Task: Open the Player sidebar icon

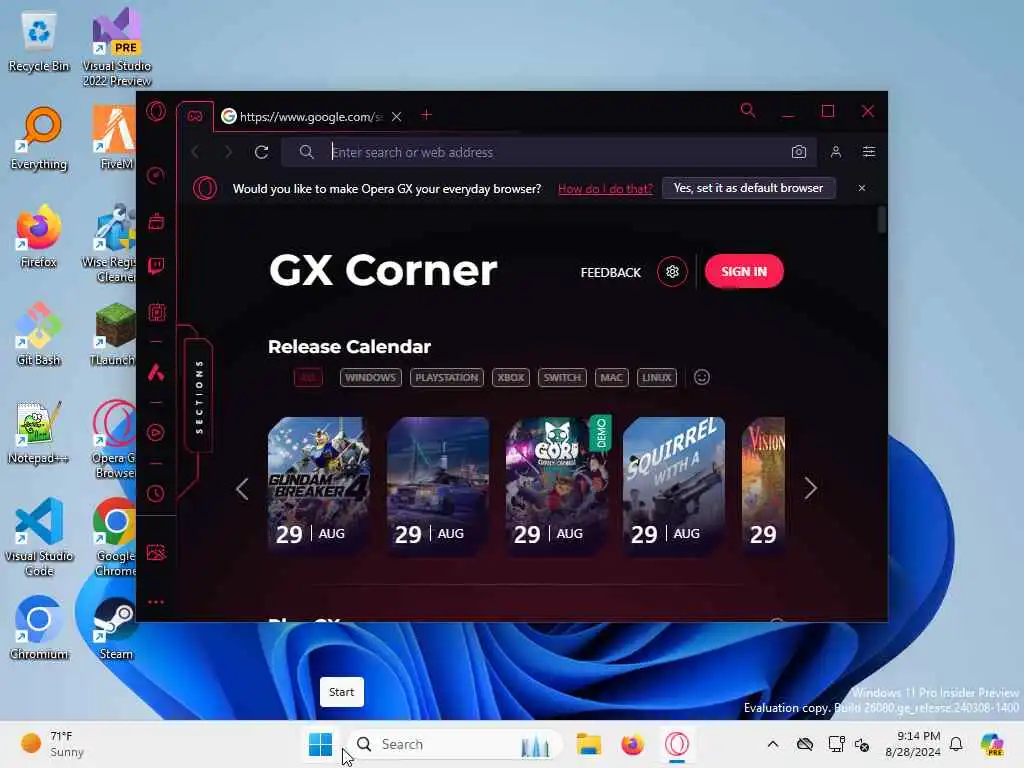Action: coord(156,432)
